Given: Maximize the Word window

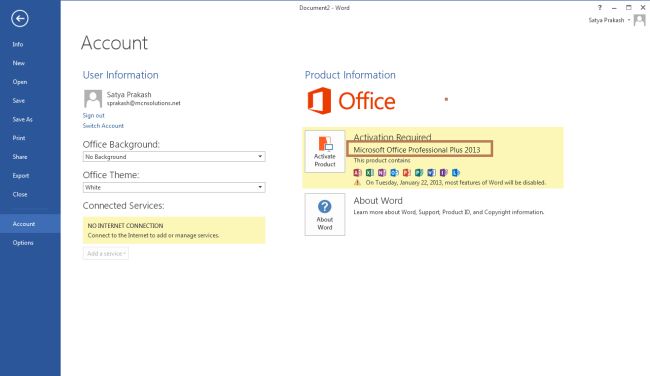Looking at the screenshot, I should pyautogui.click(x=628, y=7).
